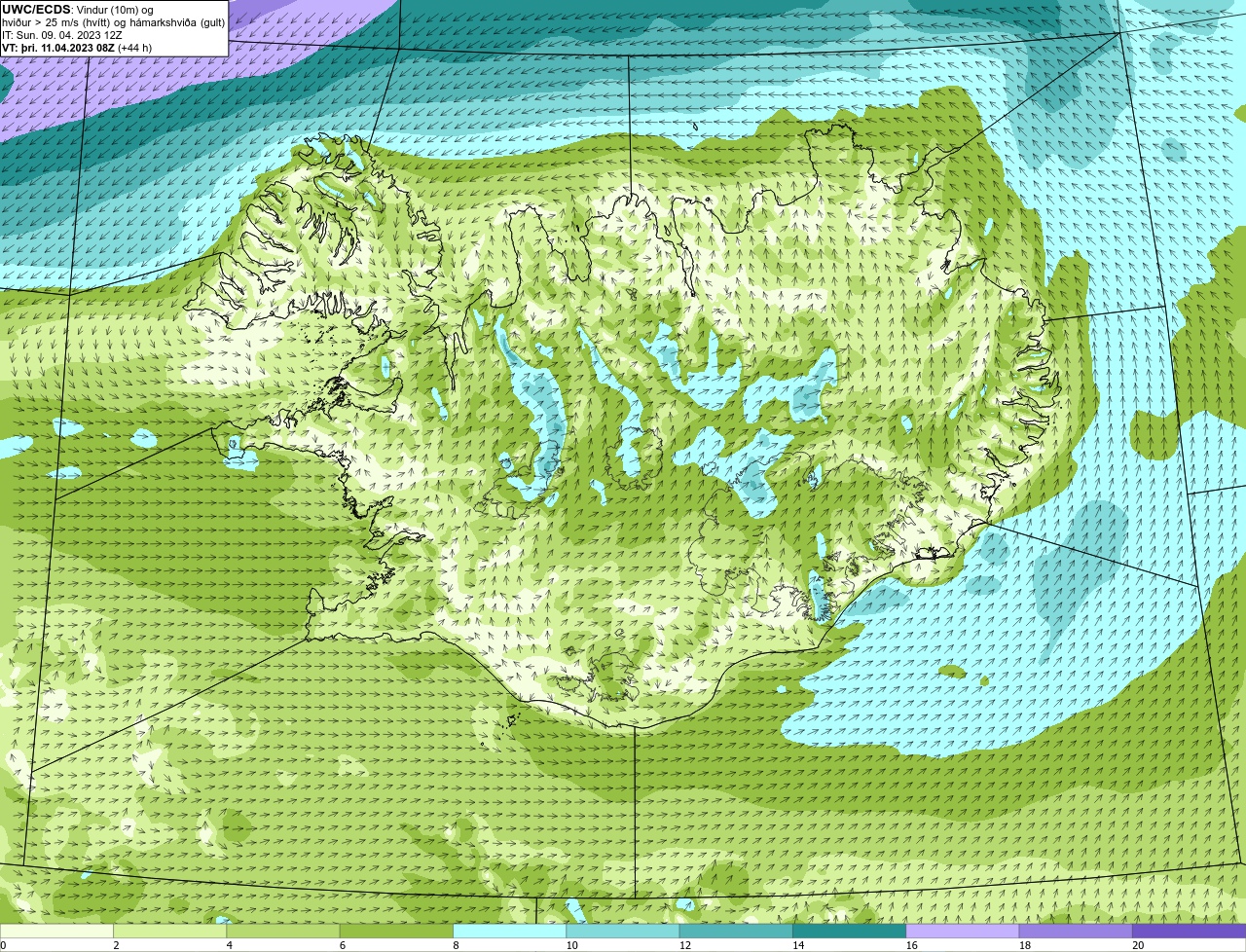Select the 2–4 m/s legend color swatch

tap(169, 932)
